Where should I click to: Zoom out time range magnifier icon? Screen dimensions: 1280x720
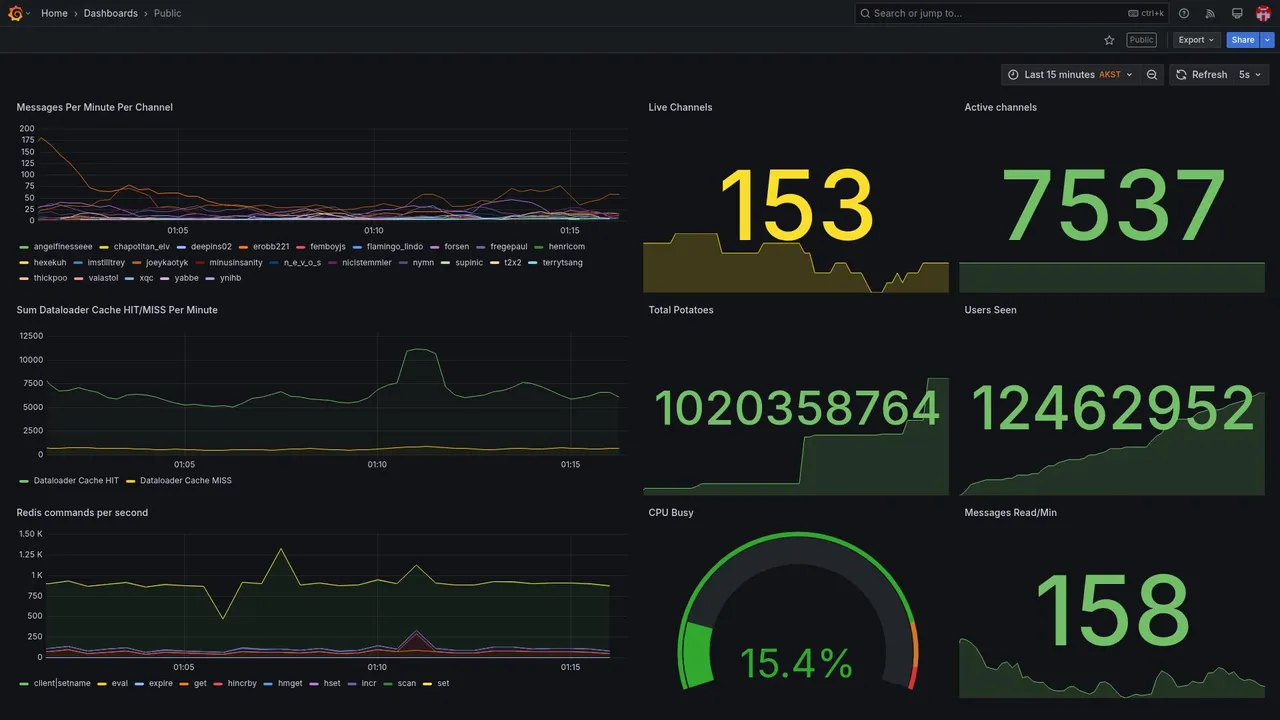[1152, 75]
